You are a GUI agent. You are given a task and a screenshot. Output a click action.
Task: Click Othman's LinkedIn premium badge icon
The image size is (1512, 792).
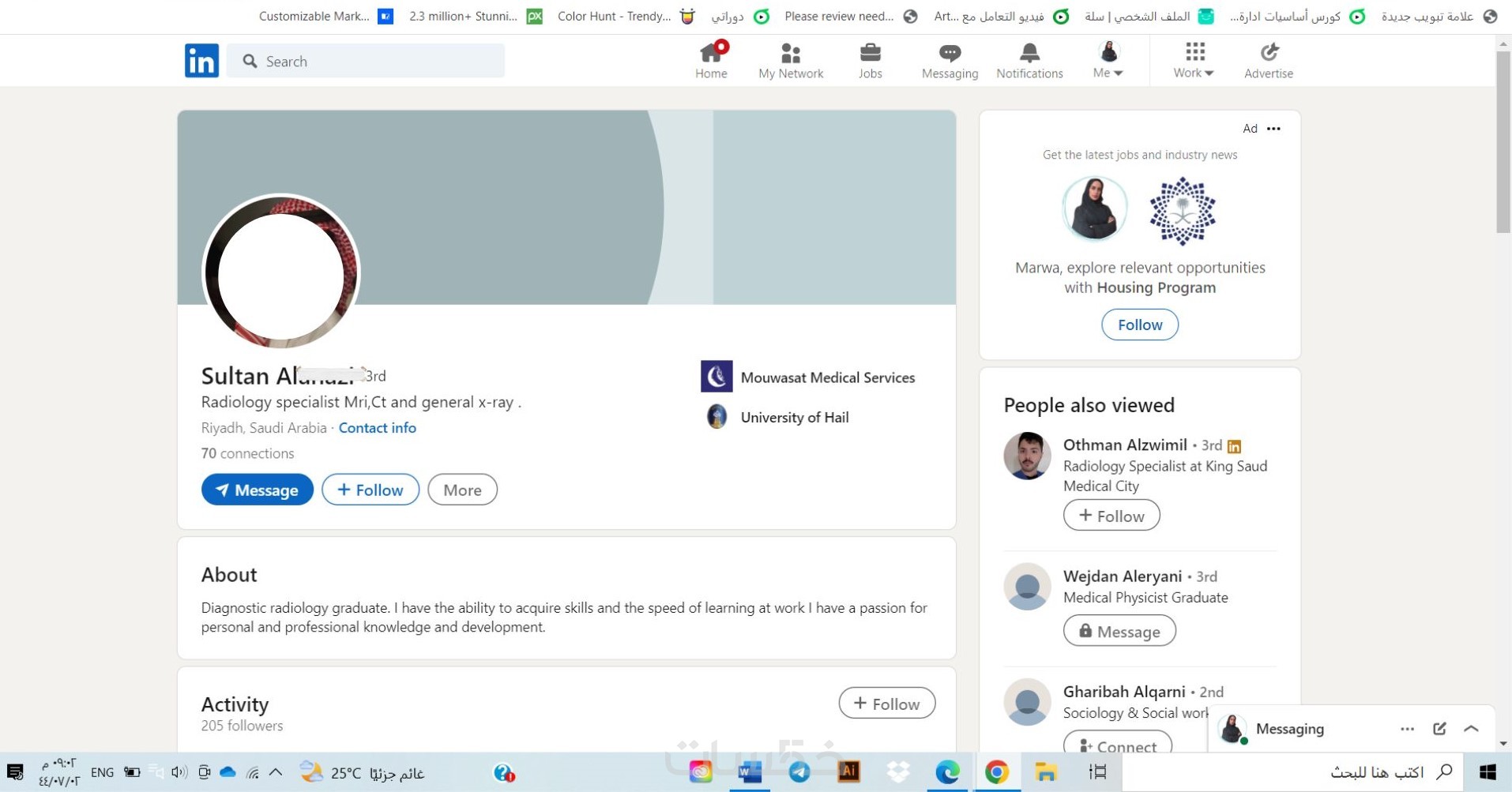pos(1234,446)
